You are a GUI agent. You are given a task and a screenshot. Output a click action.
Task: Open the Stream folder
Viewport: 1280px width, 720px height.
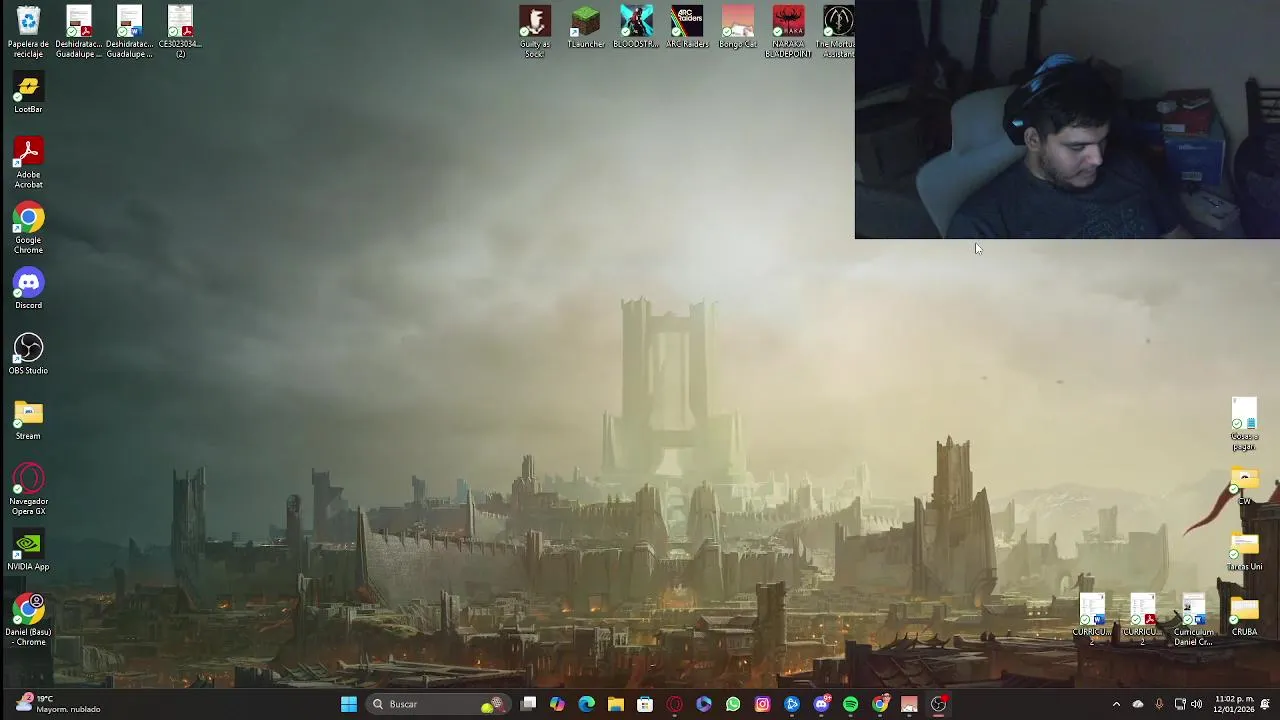pyautogui.click(x=28, y=420)
